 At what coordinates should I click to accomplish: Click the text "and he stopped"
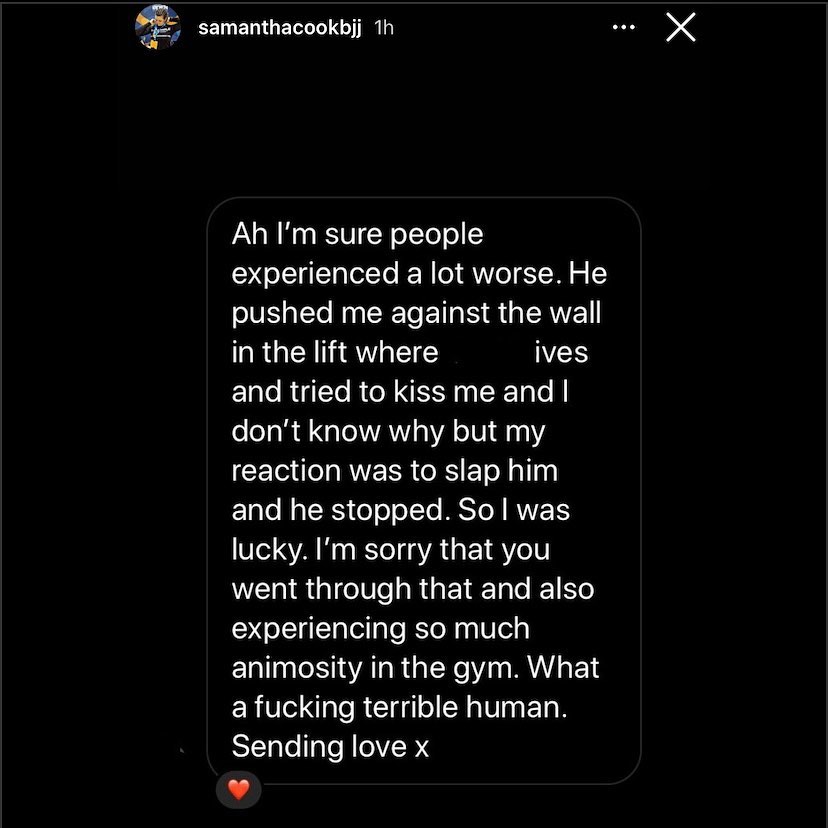(335, 511)
